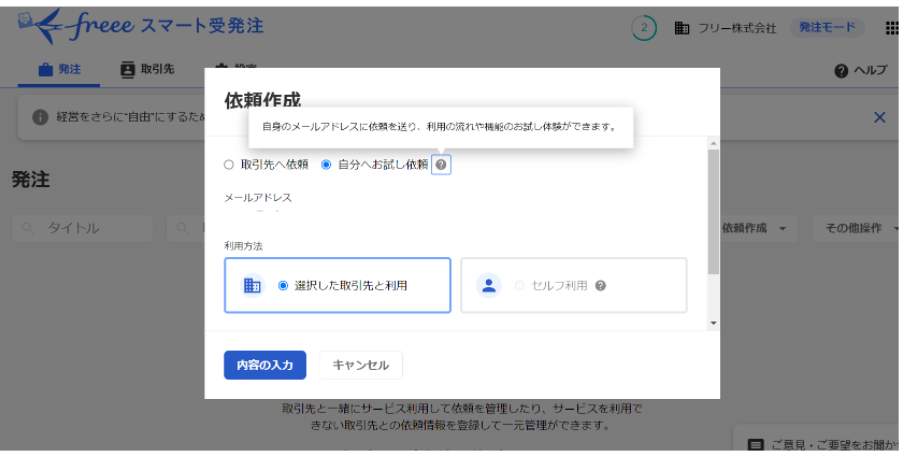900x456 pixels.
Task: Click the dialog vertical scrollbar thumb
Action: click(713, 212)
